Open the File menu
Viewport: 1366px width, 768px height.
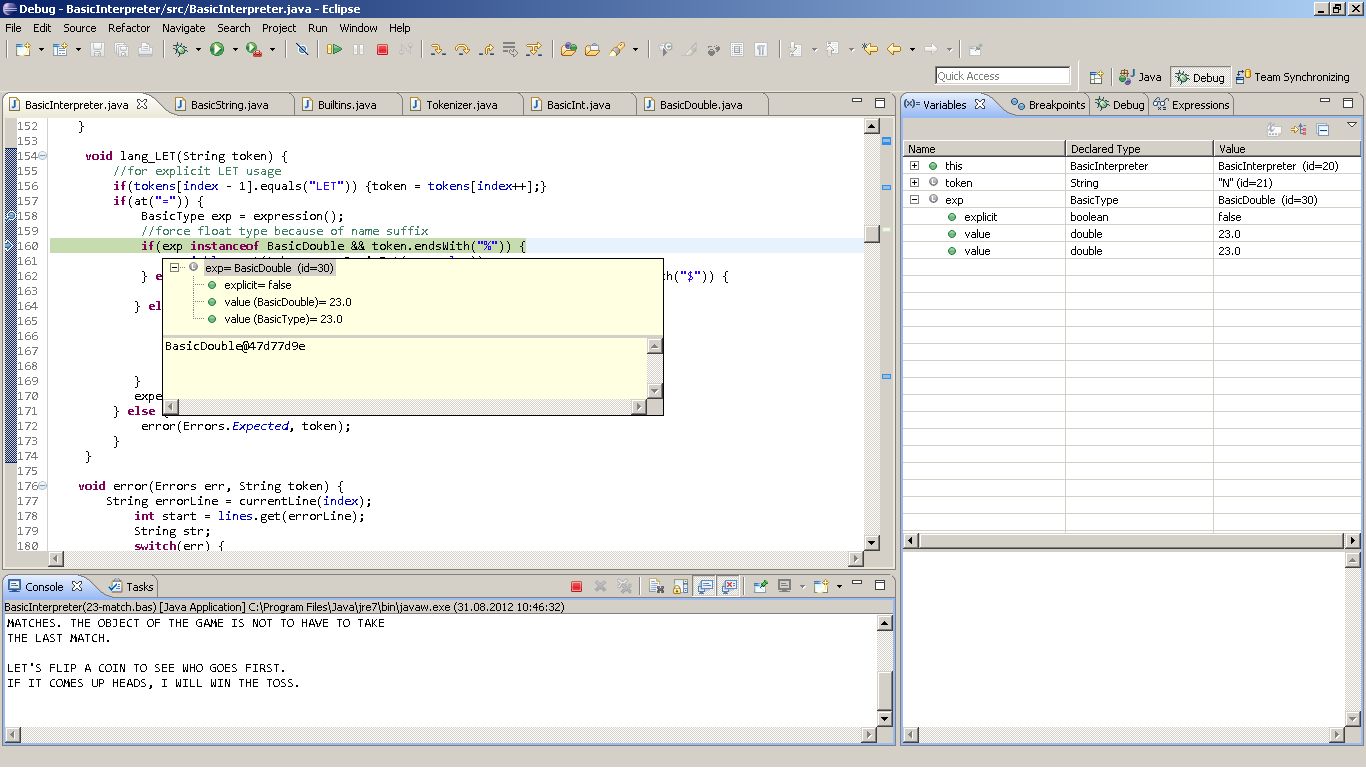[x=13, y=28]
